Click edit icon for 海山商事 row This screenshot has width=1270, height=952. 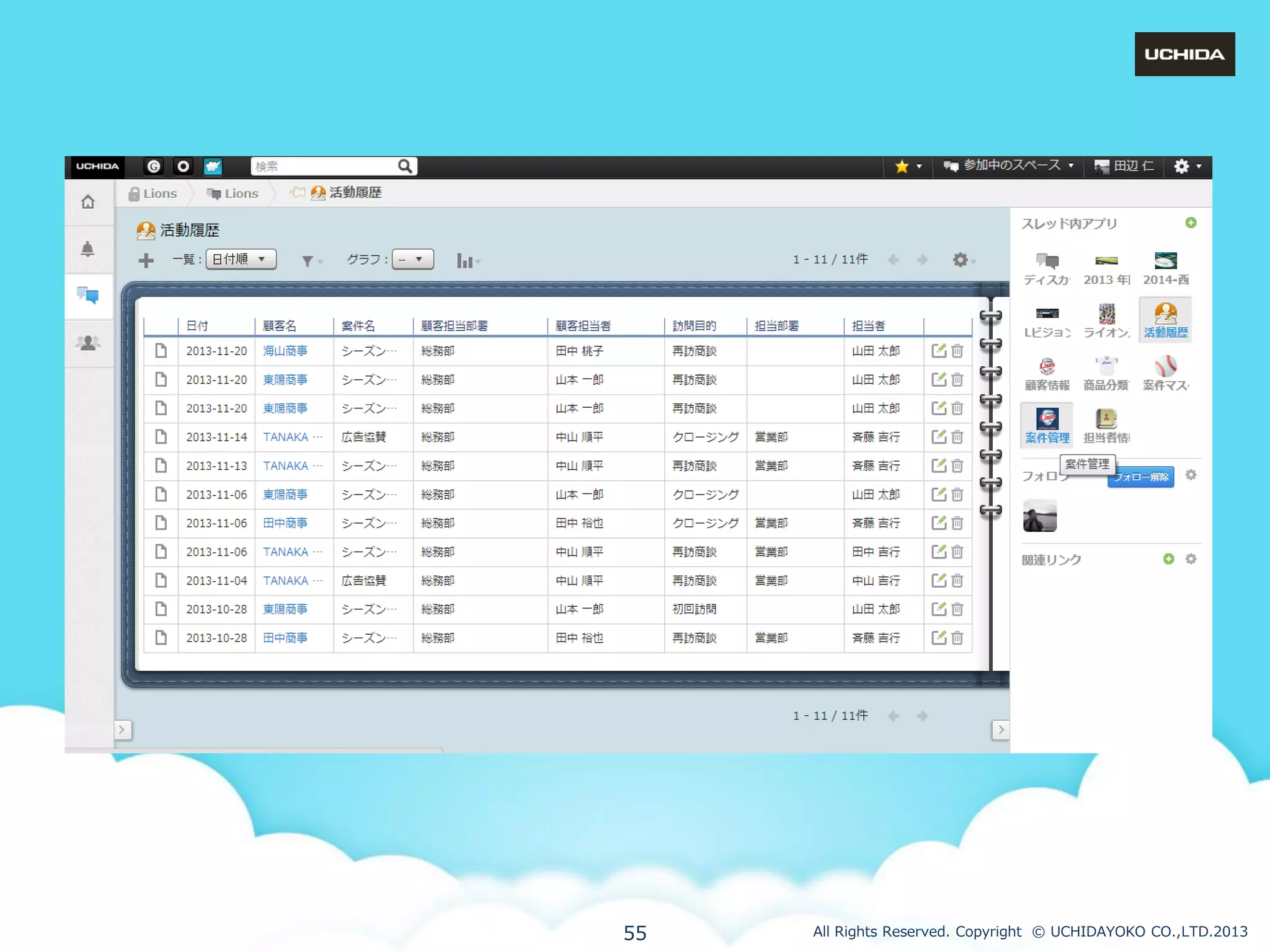click(x=939, y=351)
